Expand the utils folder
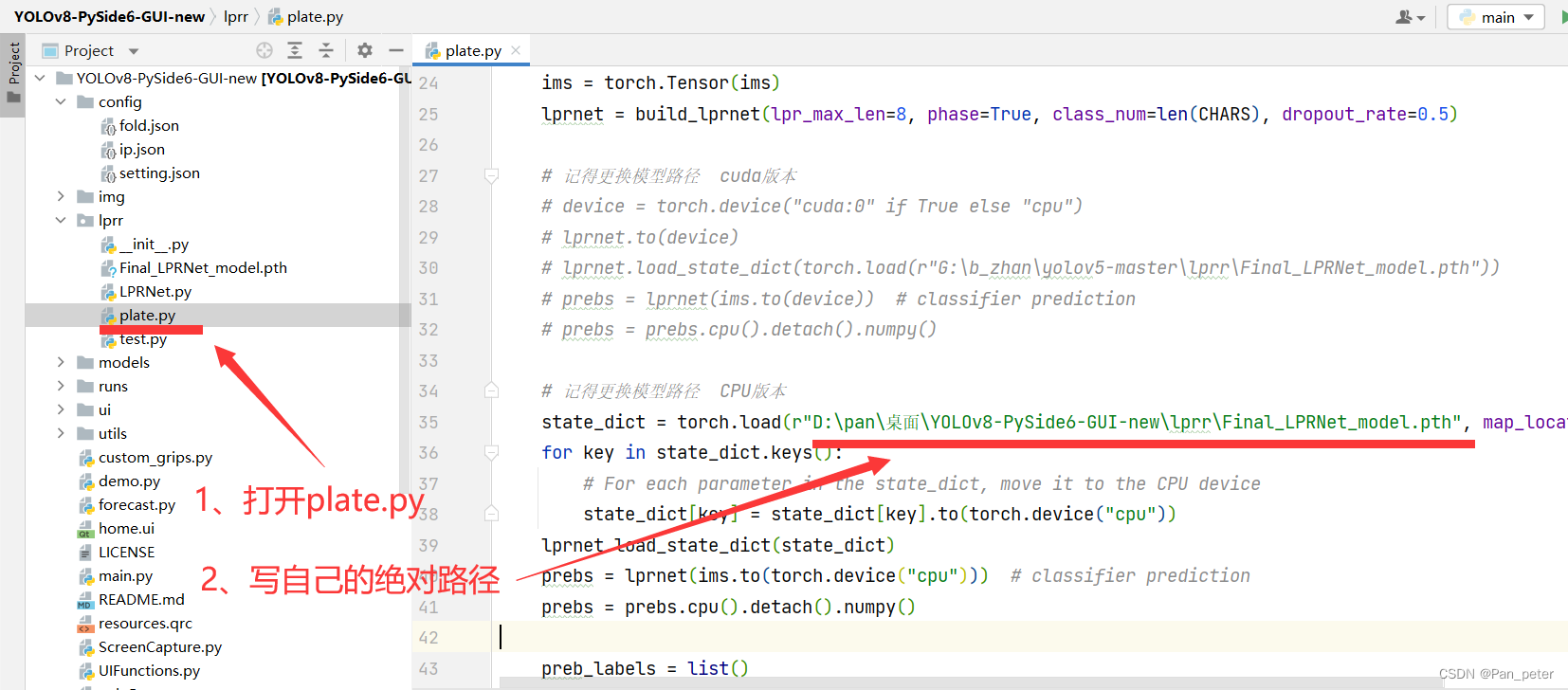The height and width of the screenshot is (690, 1568). [x=61, y=433]
